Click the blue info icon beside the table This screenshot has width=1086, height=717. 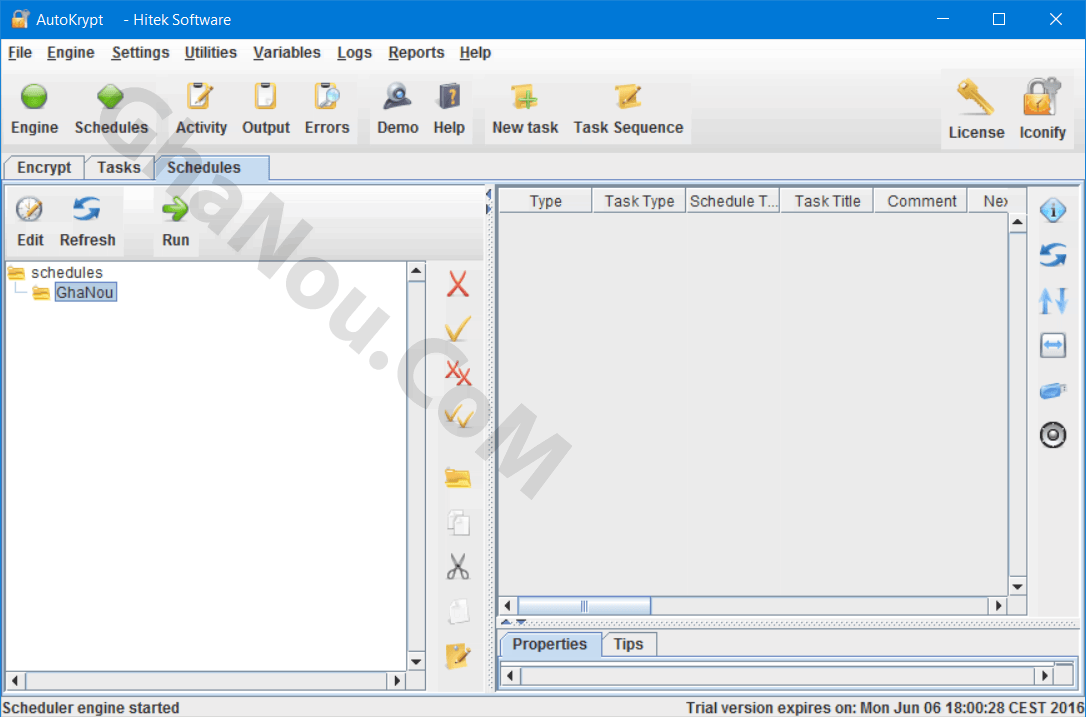[x=1053, y=210]
